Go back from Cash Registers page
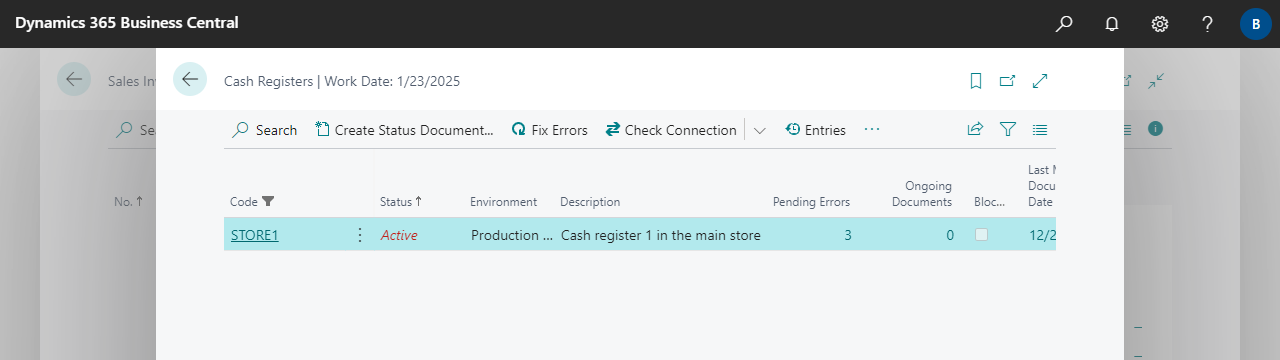The height and width of the screenshot is (360, 1280). point(190,79)
